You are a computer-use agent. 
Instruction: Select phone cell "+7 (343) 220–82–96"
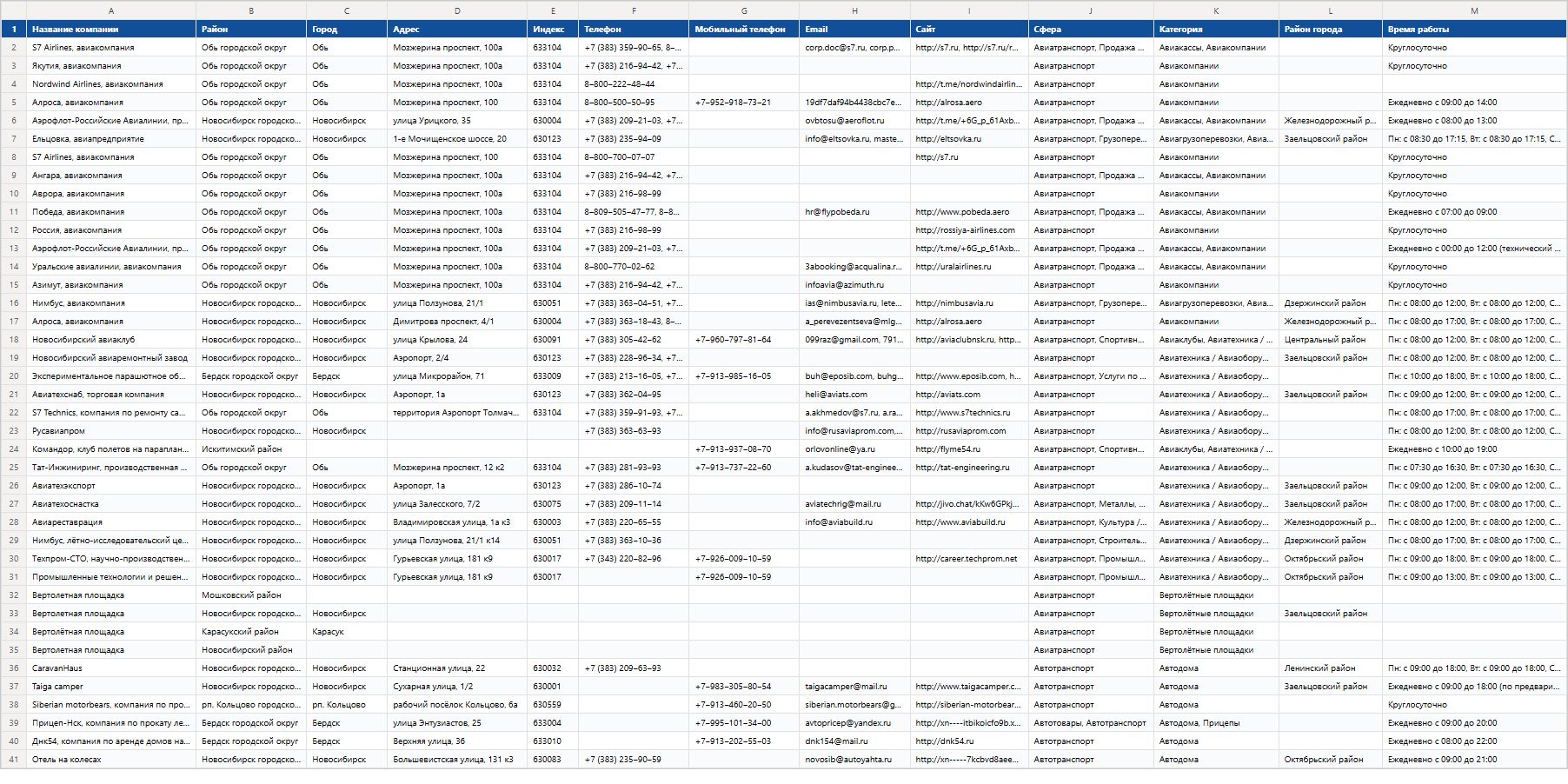coord(634,559)
